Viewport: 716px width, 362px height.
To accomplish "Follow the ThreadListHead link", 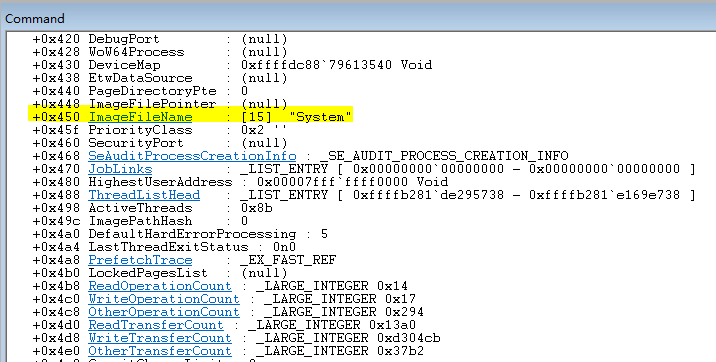I will tap(144, 195).
